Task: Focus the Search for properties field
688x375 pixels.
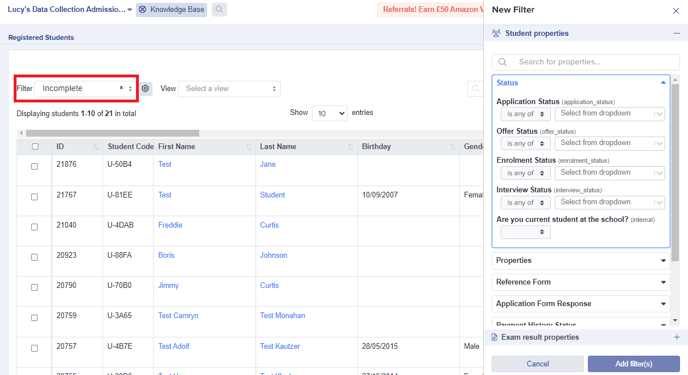Action: pos(585,62)
